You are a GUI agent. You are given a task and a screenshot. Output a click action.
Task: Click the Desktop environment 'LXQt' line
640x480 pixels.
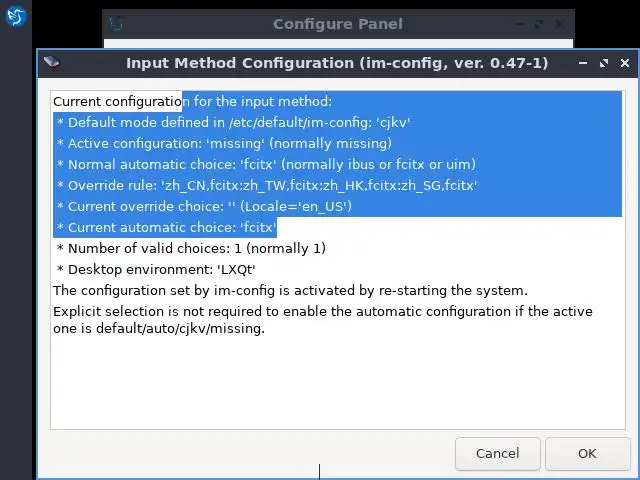(x=156, y=269)
